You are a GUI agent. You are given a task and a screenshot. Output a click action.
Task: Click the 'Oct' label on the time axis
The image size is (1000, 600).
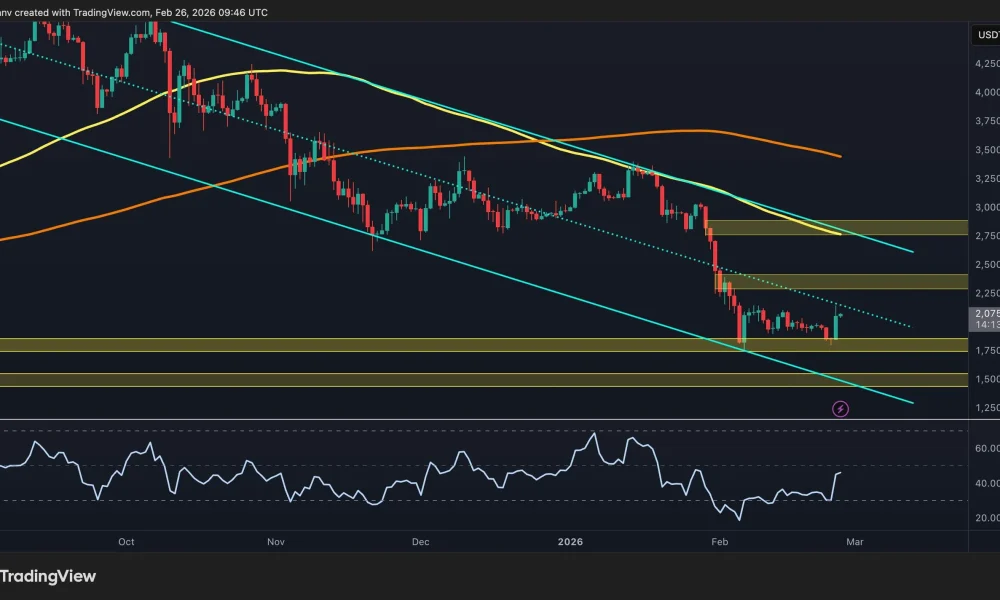[126, 541]
